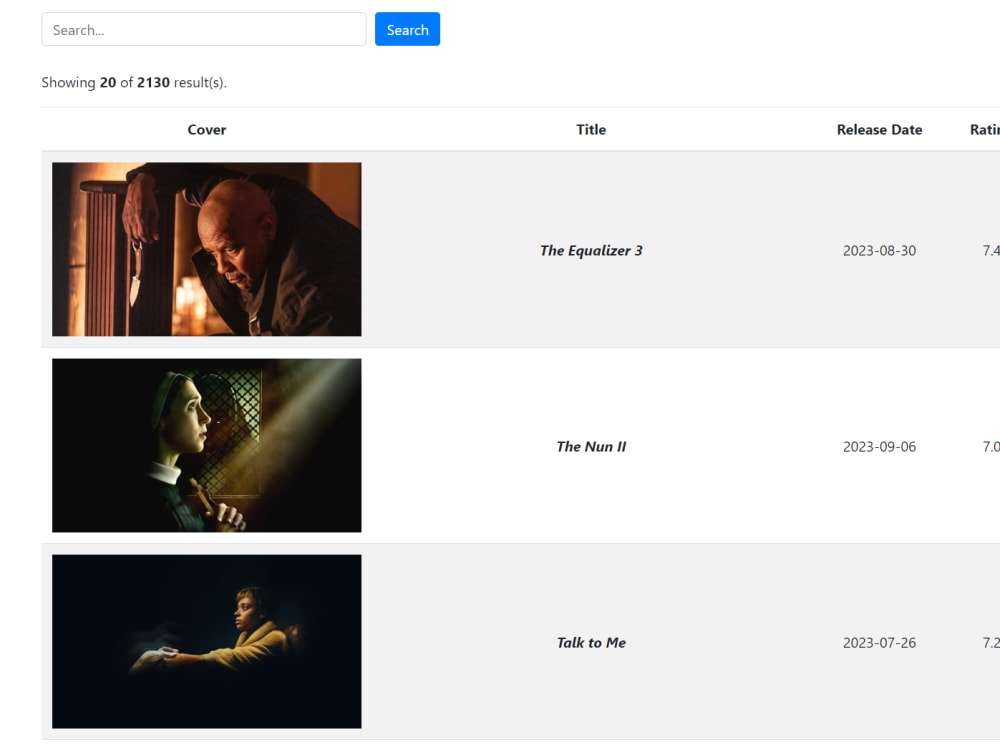Viewport: 1000px width, 750px height.
Task: Open the Talk to Me cover image
Action: tap(207, 642)
